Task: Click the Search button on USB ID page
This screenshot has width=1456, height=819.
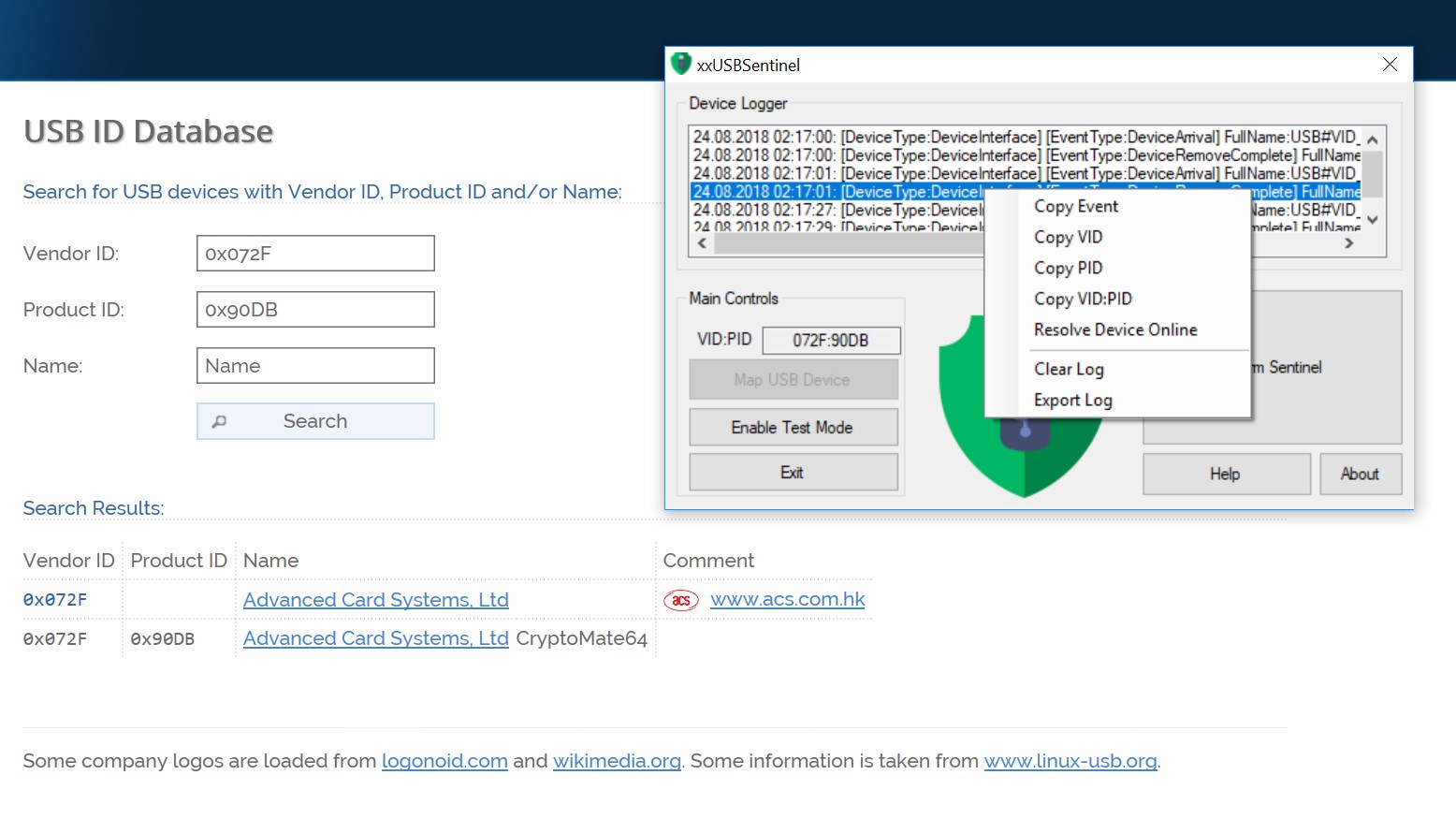Action: 315,421
